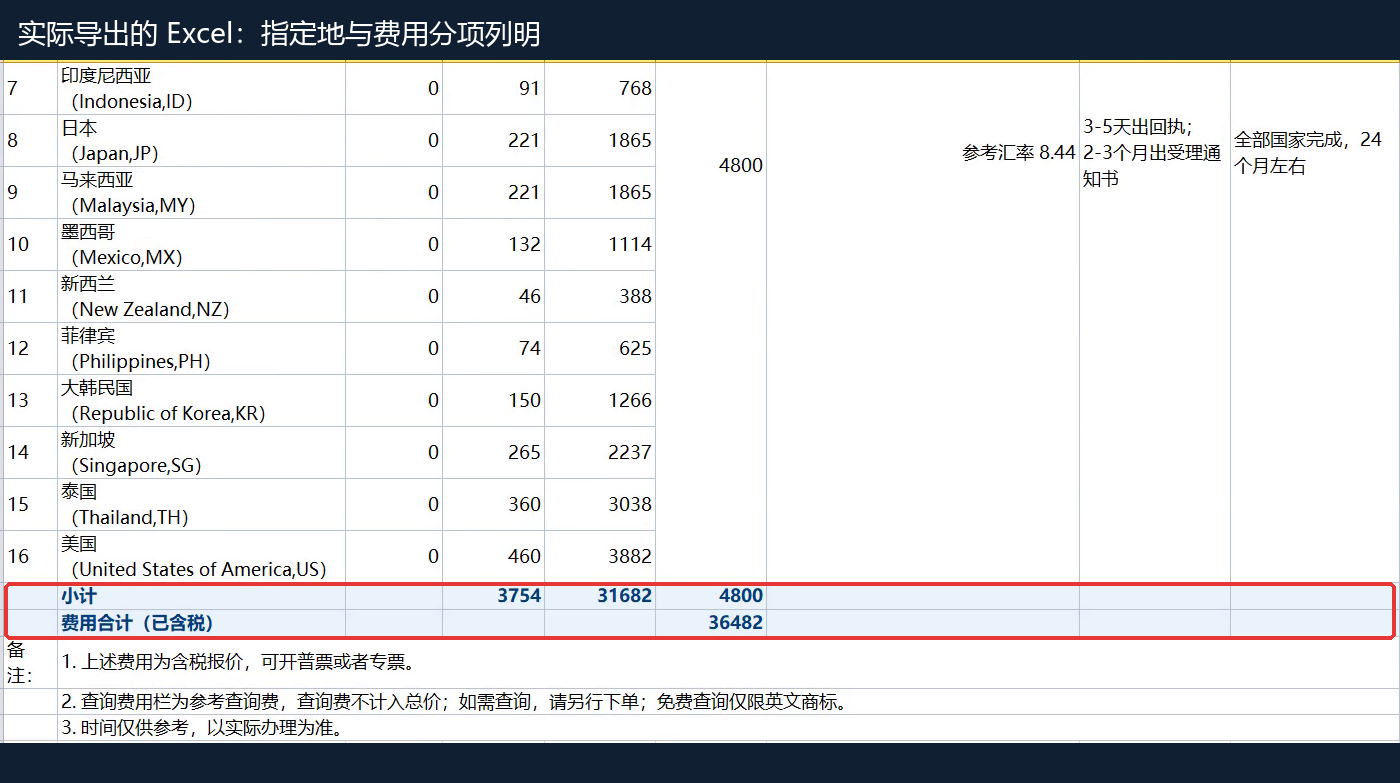Select note 3 时间仅供参考

tap(728, 728)
